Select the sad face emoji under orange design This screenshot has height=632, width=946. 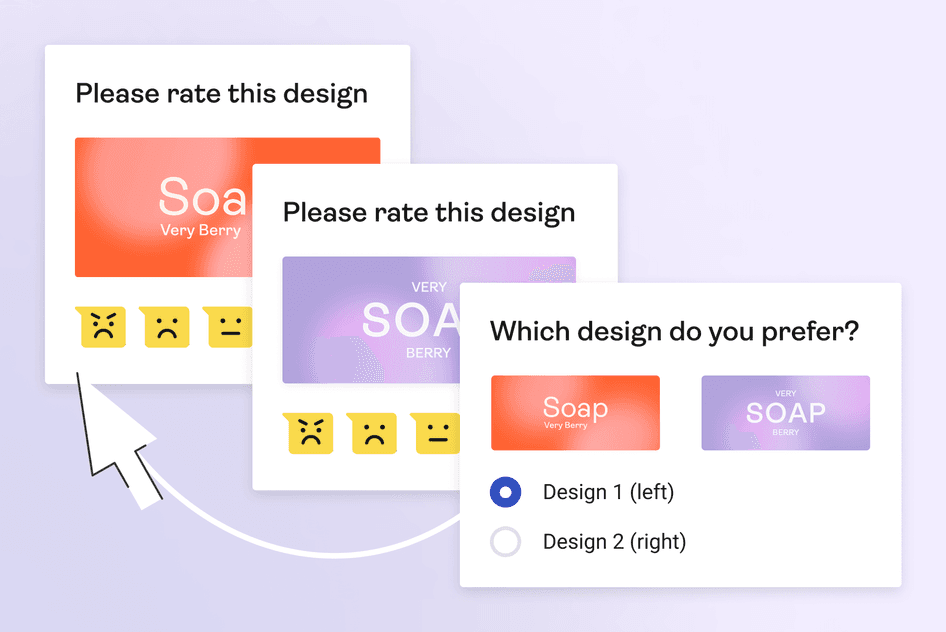point(165,327)
